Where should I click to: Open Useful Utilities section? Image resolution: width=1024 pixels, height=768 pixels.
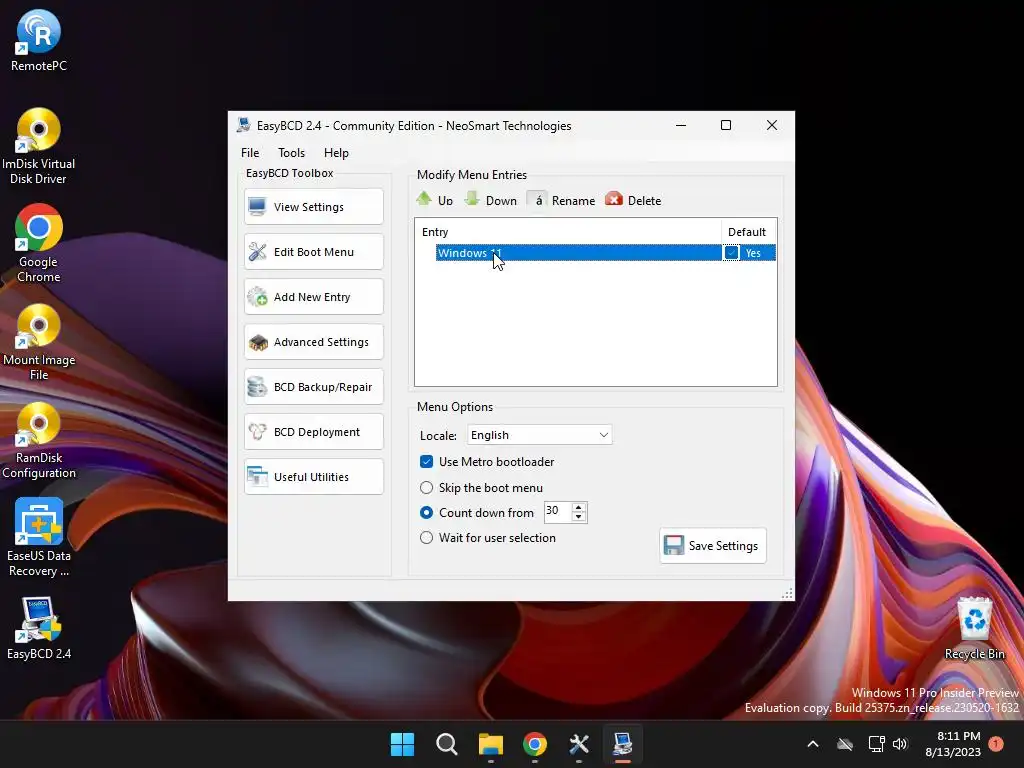click(x=313, y=477)
